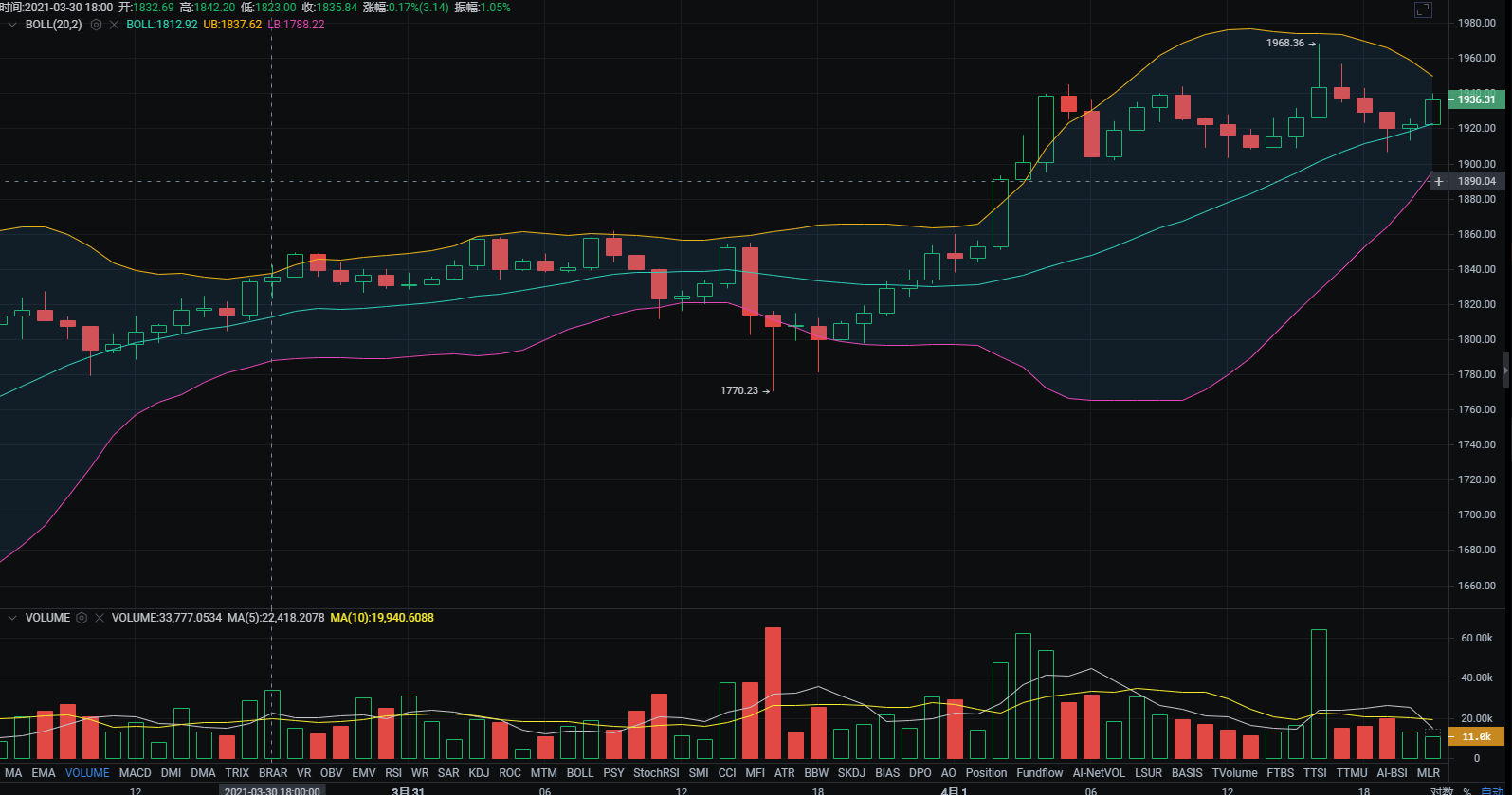Viewport: 1512px width, 795px height.
Task: Open VOLUME indicator settings gear
Action: click(82, 618)
